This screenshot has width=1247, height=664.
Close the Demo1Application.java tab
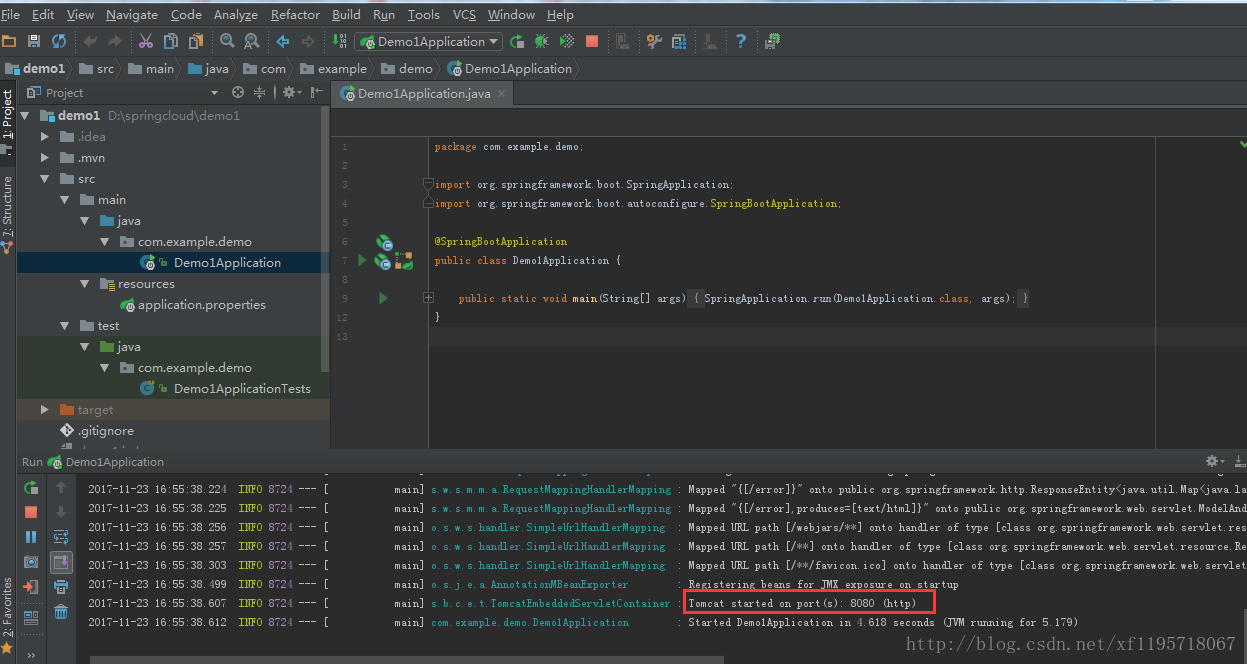[x=502, y=93]
